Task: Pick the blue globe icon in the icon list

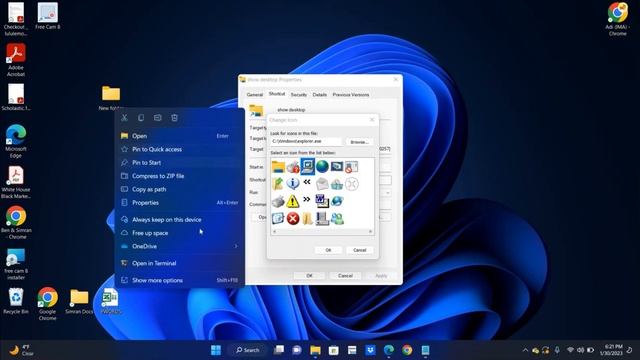Action: pyautogui.click(x=322, y=167)
